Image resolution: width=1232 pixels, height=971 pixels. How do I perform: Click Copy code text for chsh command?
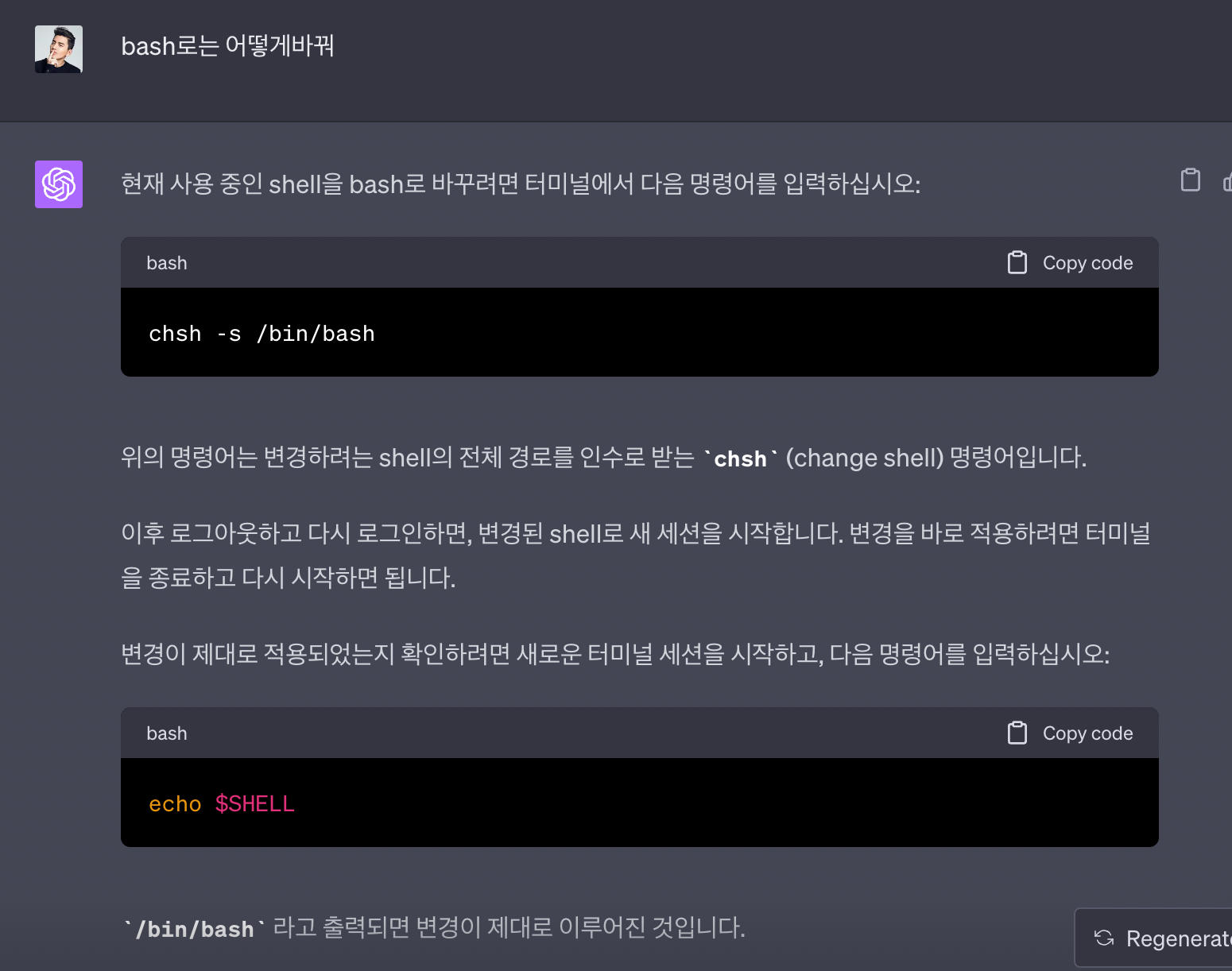click(1087, 263)
